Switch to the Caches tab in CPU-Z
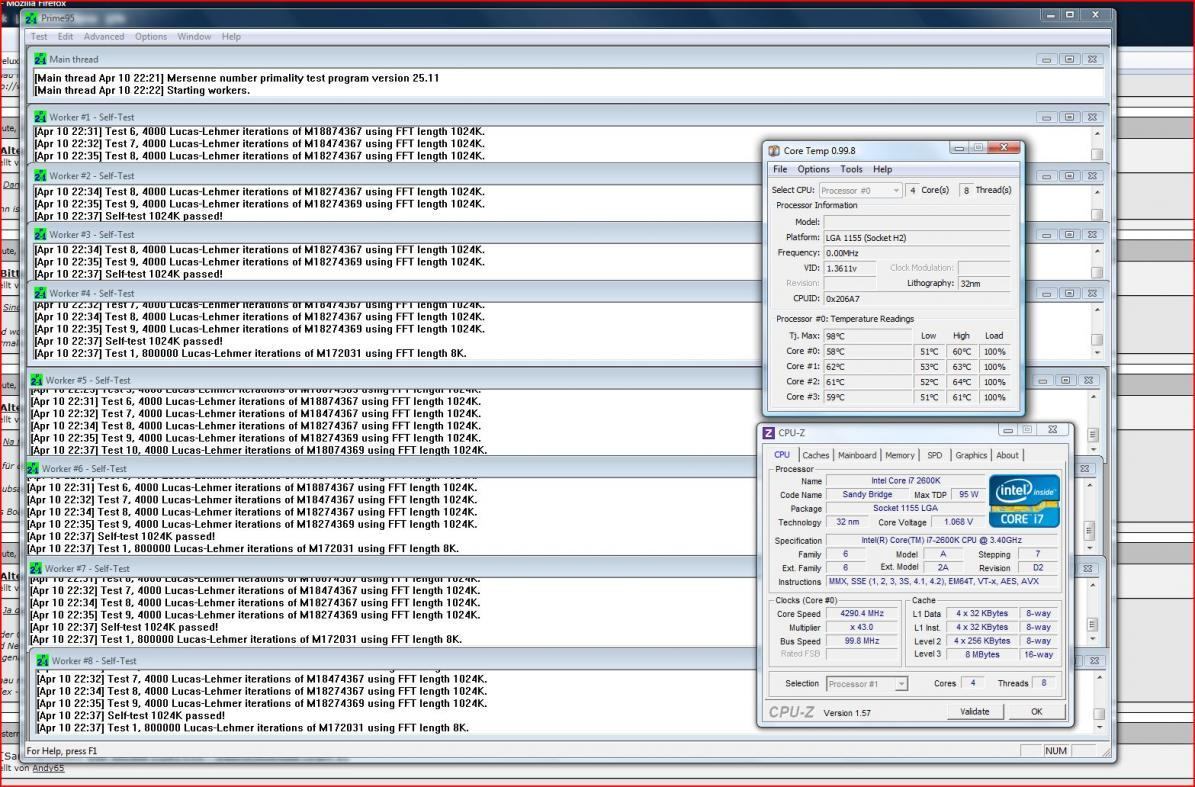1195x787 pixels. 815,455
